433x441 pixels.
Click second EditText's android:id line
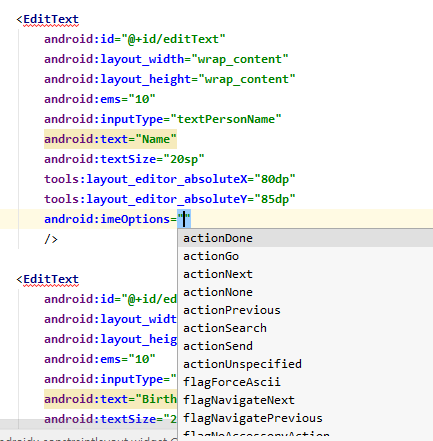click(110, 299)
